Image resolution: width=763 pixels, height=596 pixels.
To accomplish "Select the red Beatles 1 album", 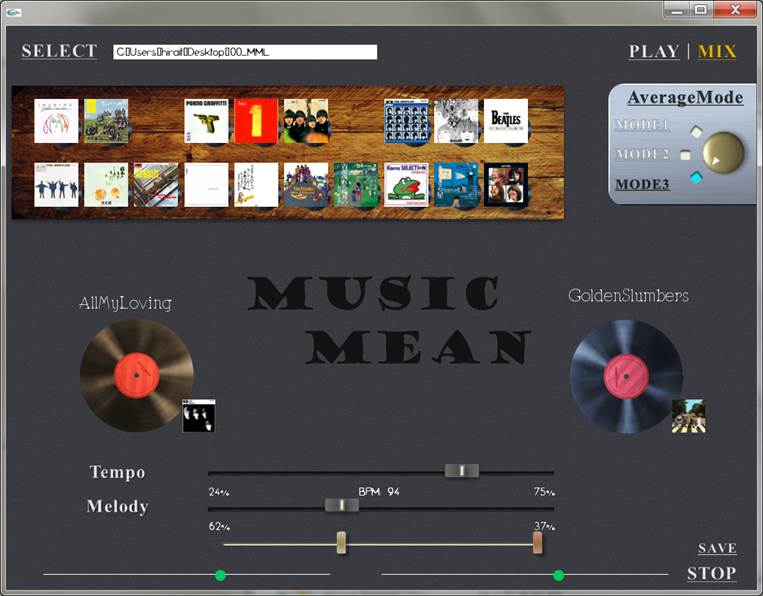I will [256, 121].
